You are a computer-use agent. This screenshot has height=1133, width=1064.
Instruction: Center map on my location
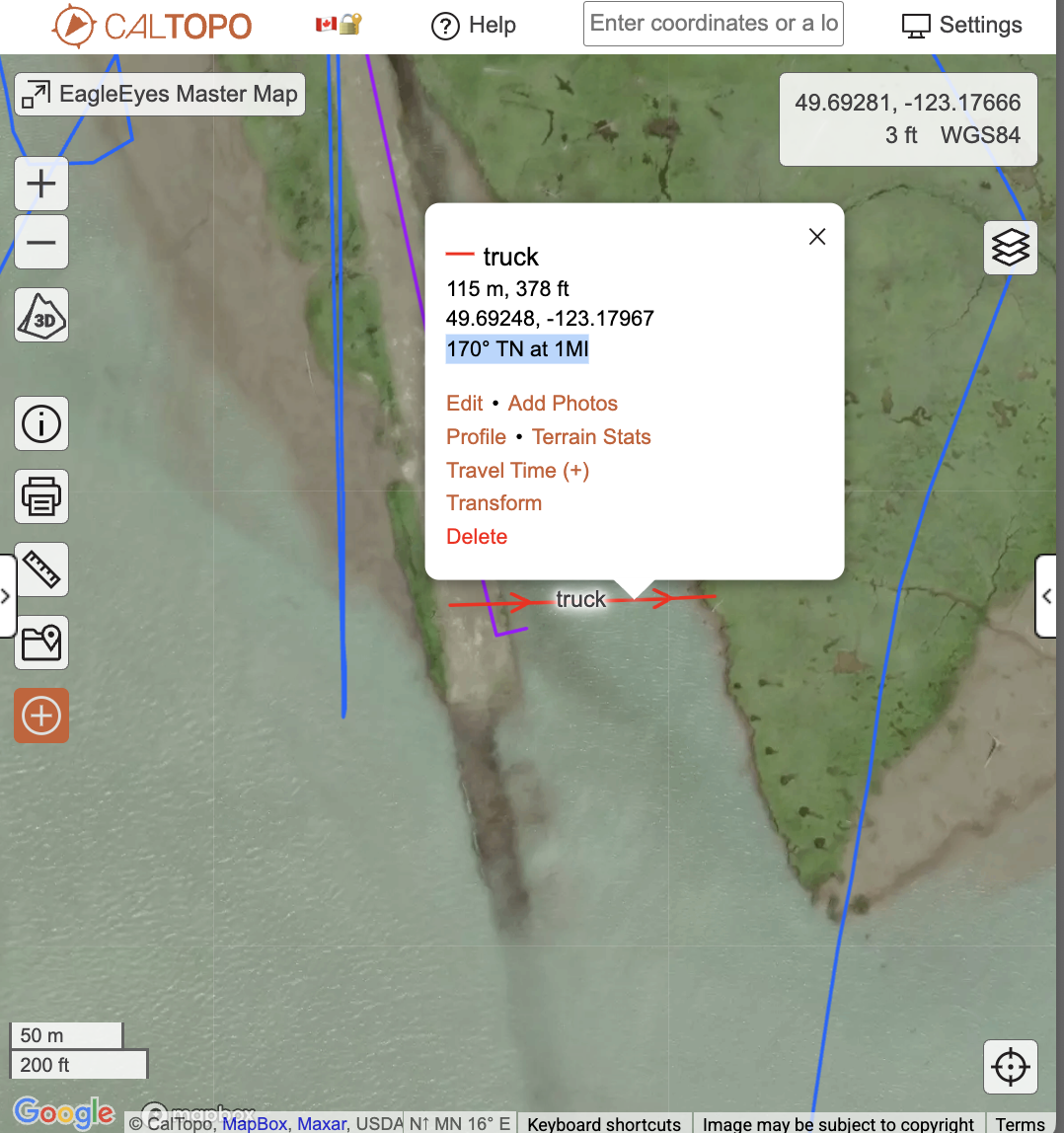tap(1010, 1067)
